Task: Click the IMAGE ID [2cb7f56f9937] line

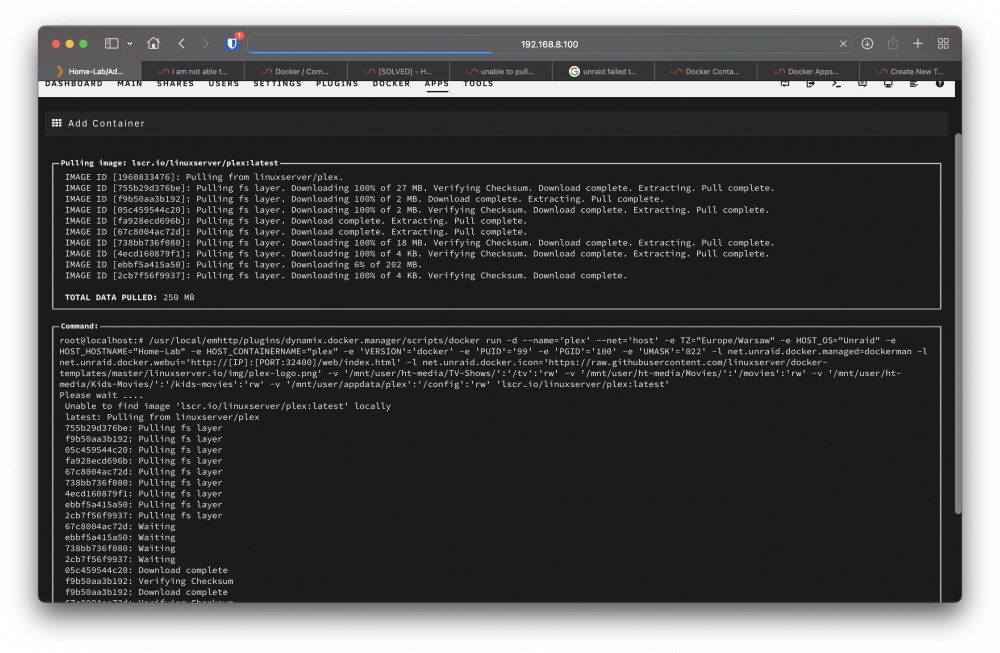Action: point(346,275)
